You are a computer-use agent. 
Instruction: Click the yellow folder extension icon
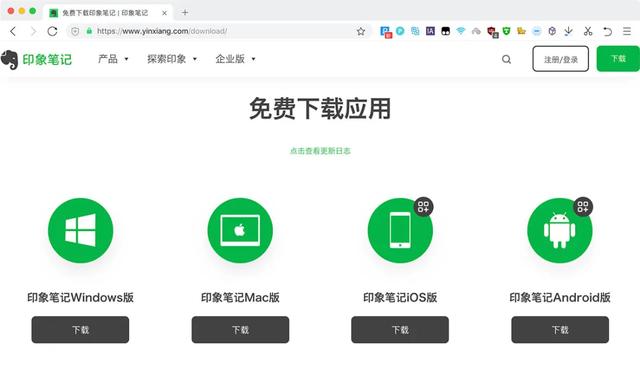coord(521,31)
